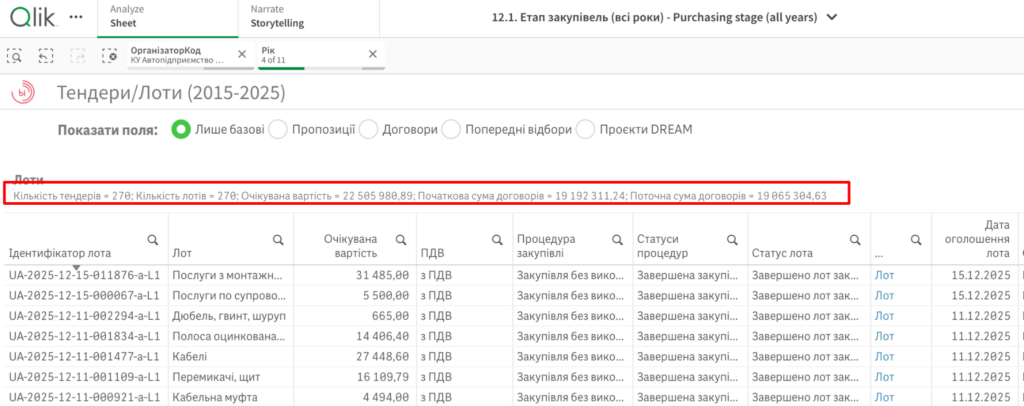Remove the ОрганізаторКод selection

coord(241,54)
